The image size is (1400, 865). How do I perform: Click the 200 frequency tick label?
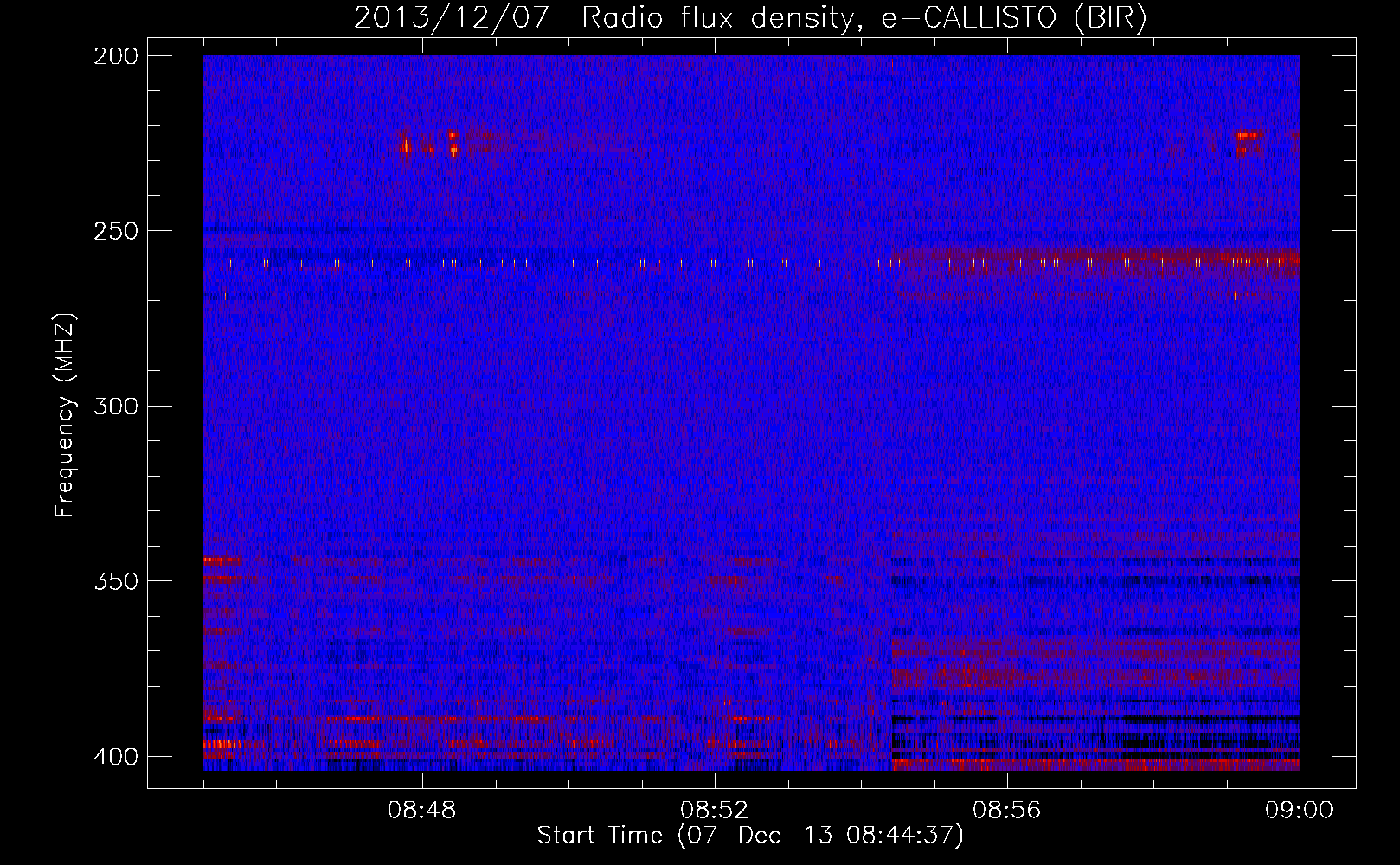[116, 56]
